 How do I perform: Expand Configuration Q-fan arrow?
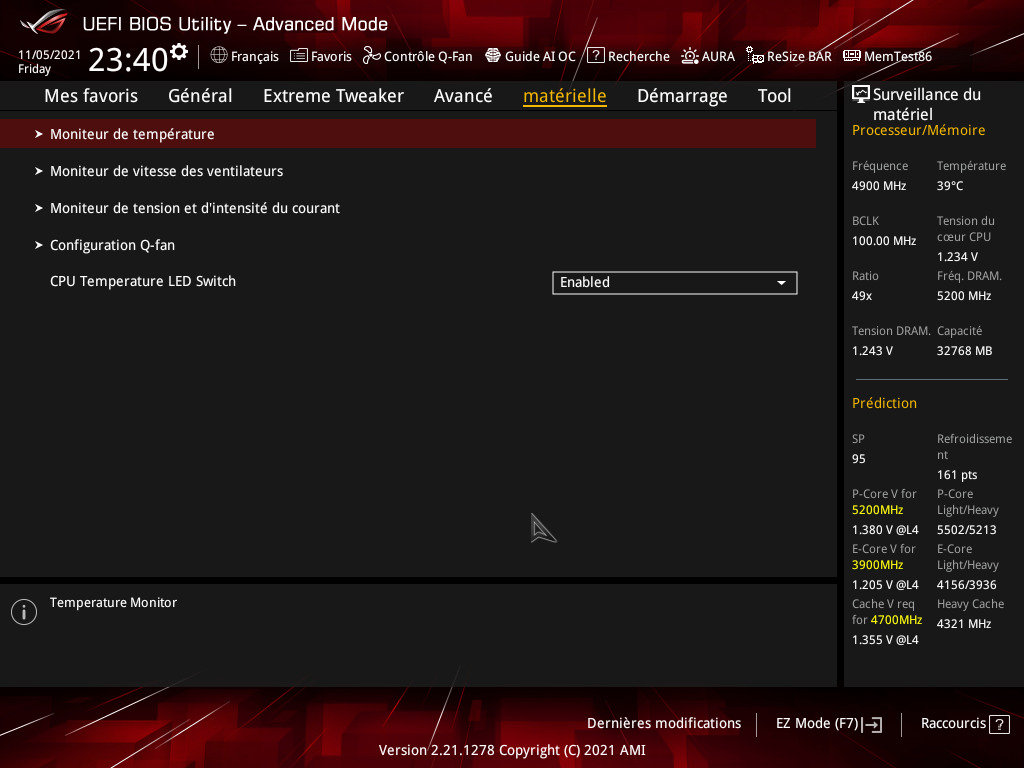39,246
